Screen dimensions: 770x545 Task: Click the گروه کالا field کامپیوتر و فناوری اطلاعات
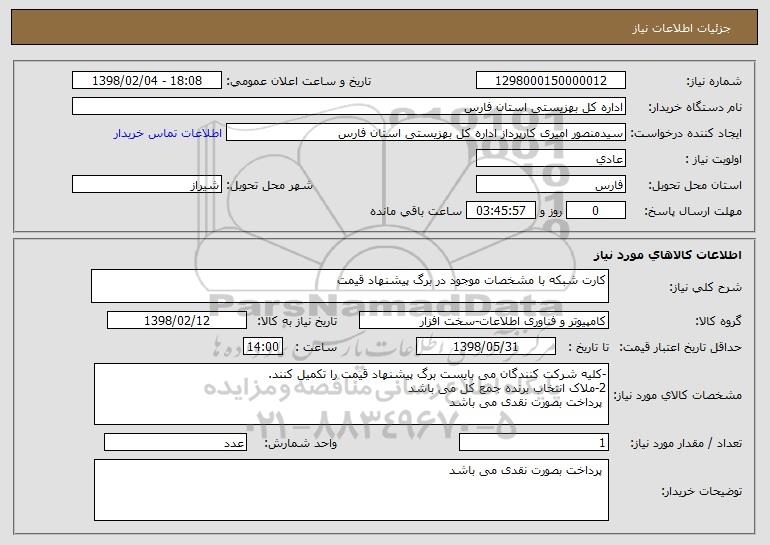pos(484,321)
